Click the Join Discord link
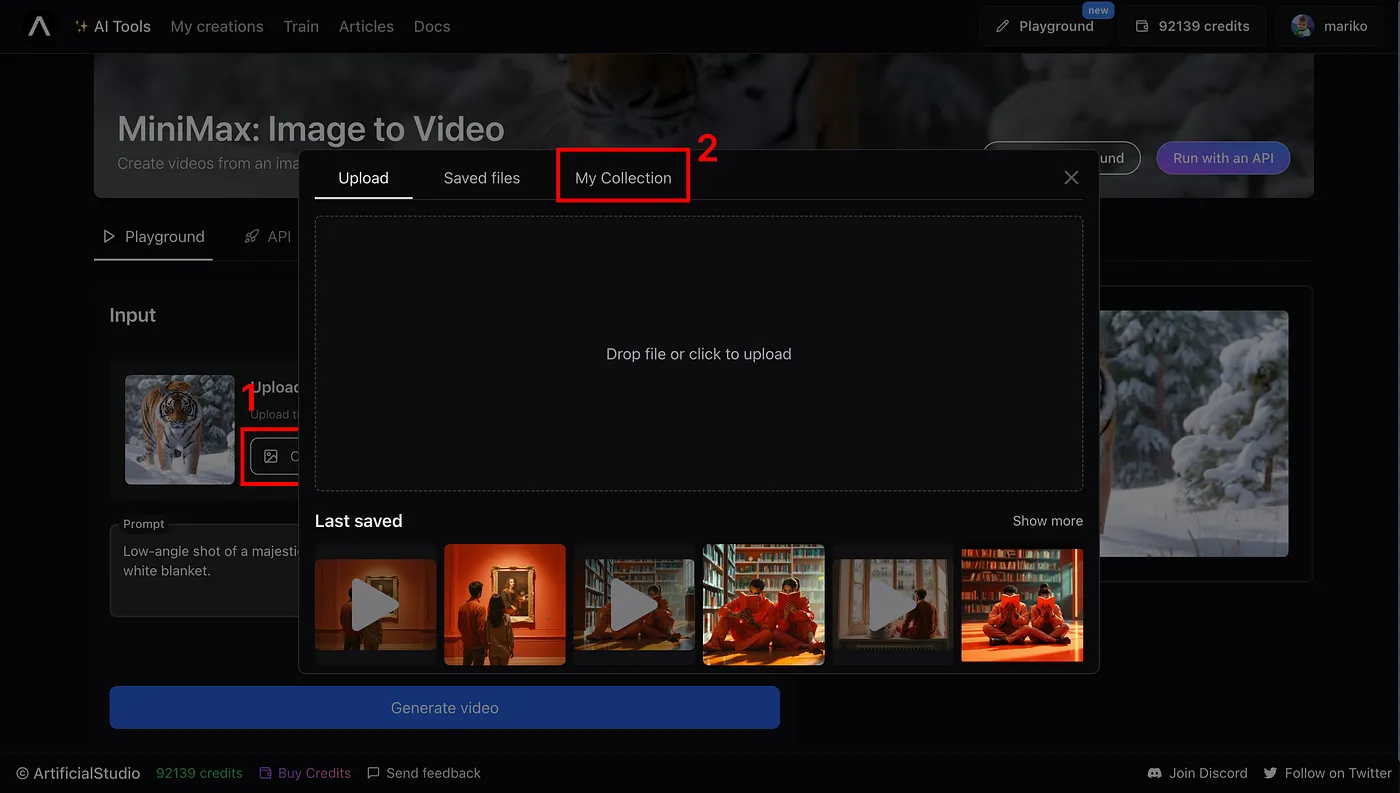The width and height of the screenshot is (1400, 793). tap(1198, 773)
